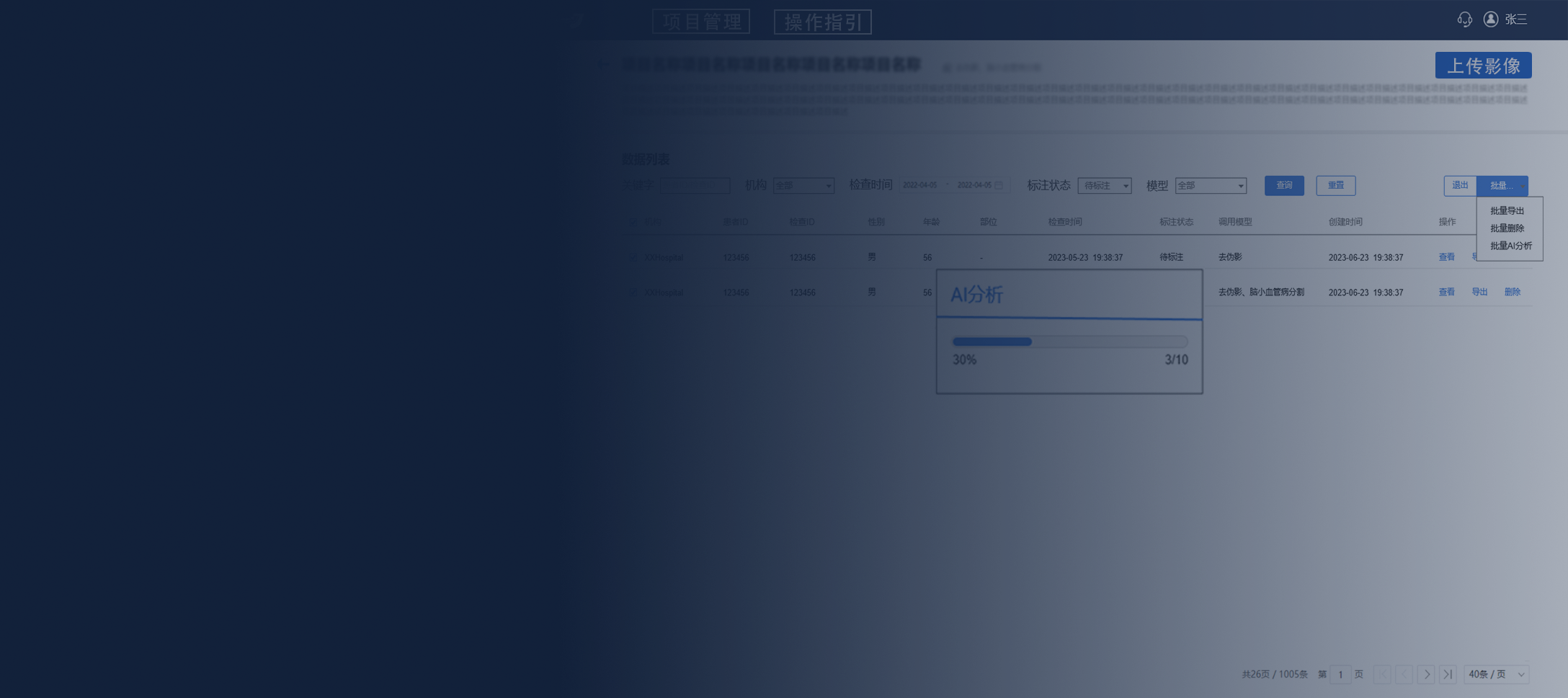Toggle checkbox for the 脑小血管病分割 row

click(x=633, y=292)
